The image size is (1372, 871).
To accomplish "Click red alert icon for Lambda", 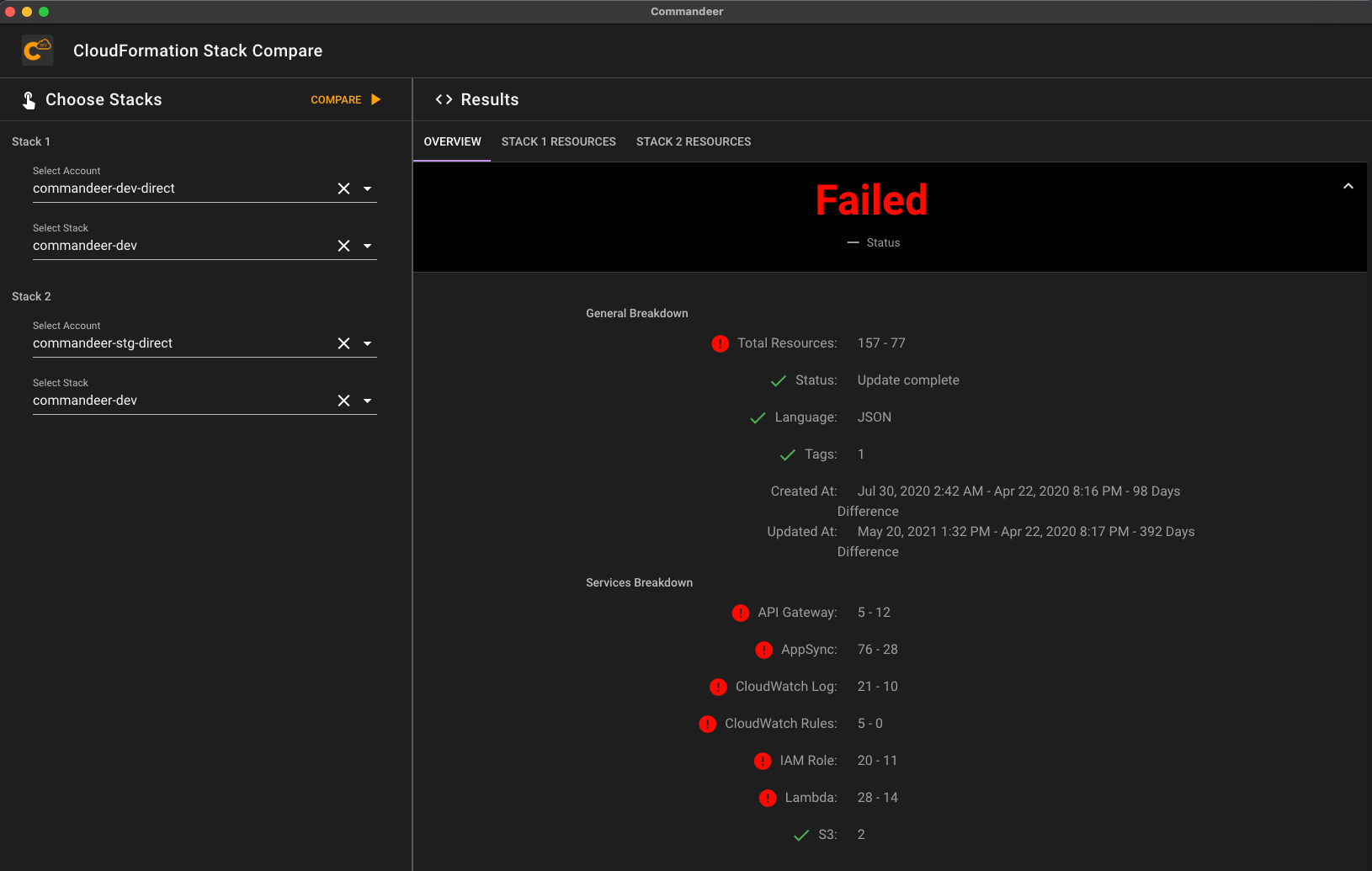I will pyautogui.click(x=768, y=798).
